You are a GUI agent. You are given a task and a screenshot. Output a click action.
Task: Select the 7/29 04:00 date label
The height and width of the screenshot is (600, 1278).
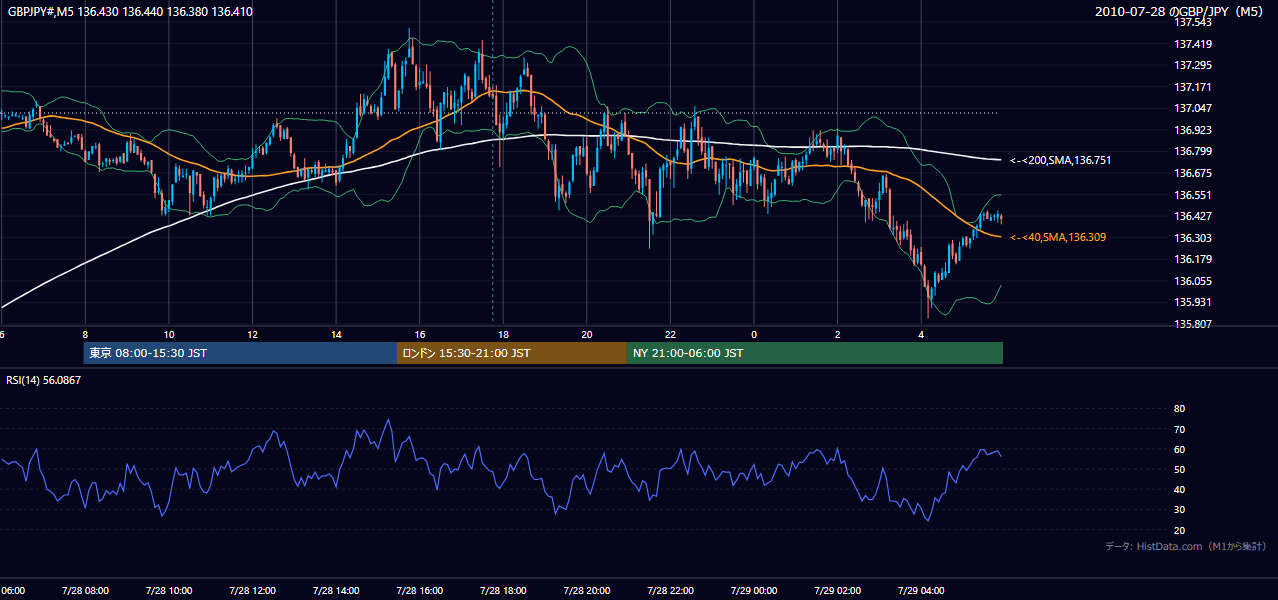pos(920,590)
